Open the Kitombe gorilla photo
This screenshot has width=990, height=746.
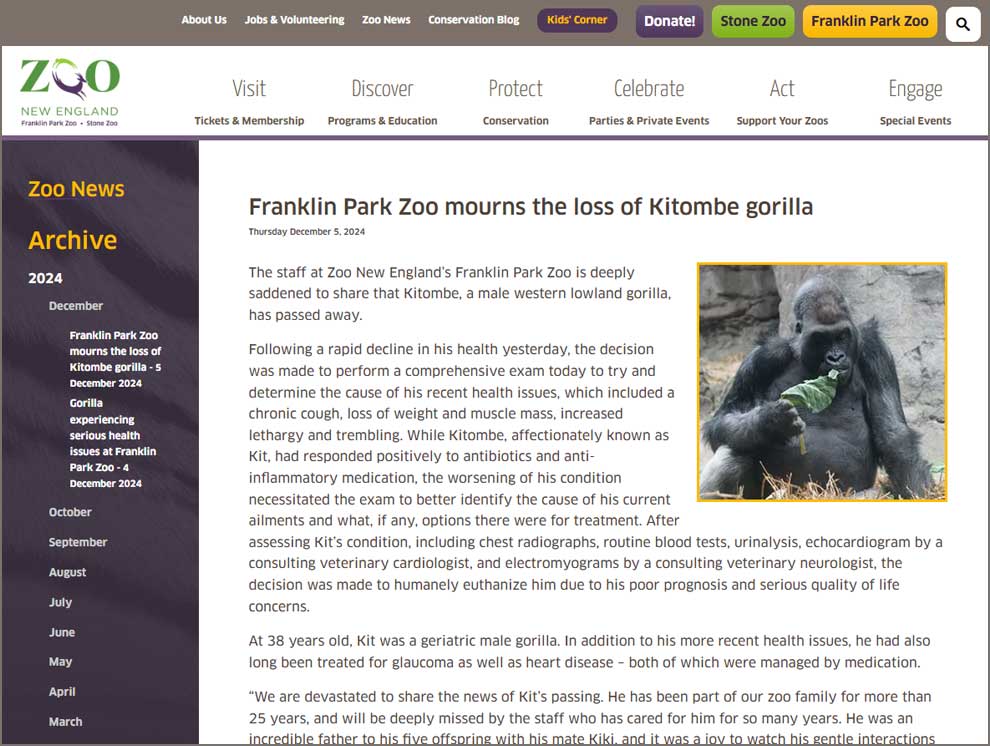pyautogui.click(x=821, y=382)
